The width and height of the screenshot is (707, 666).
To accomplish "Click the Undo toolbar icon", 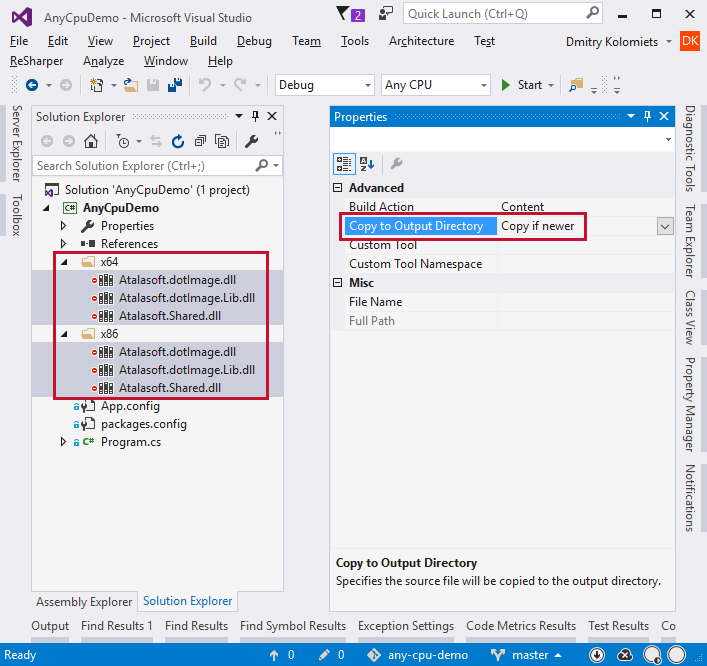I will (205, 85).
